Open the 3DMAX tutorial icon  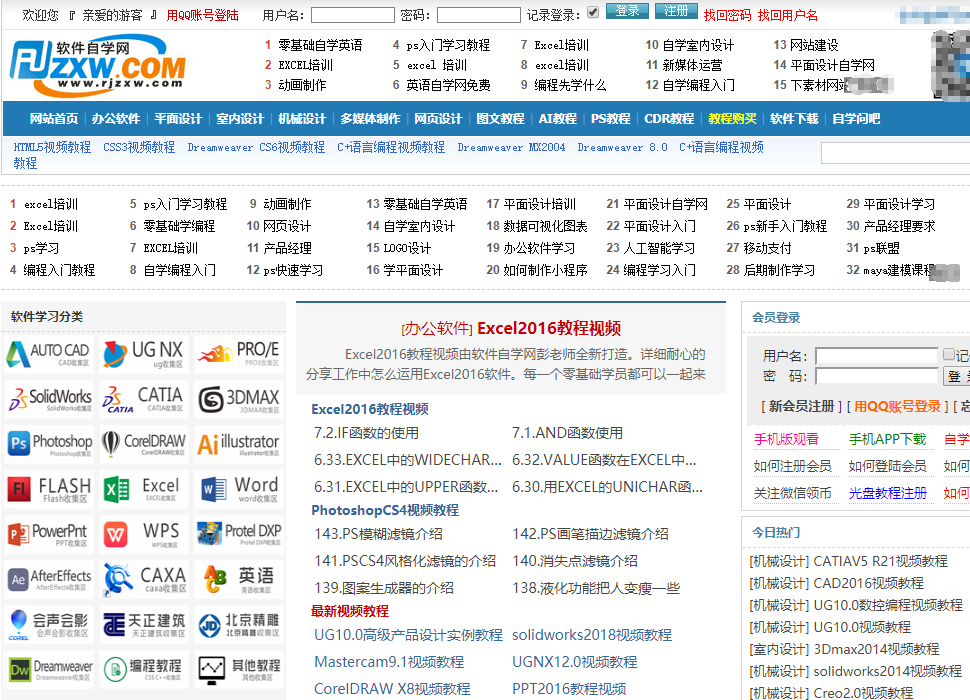[x=238, y=399]
